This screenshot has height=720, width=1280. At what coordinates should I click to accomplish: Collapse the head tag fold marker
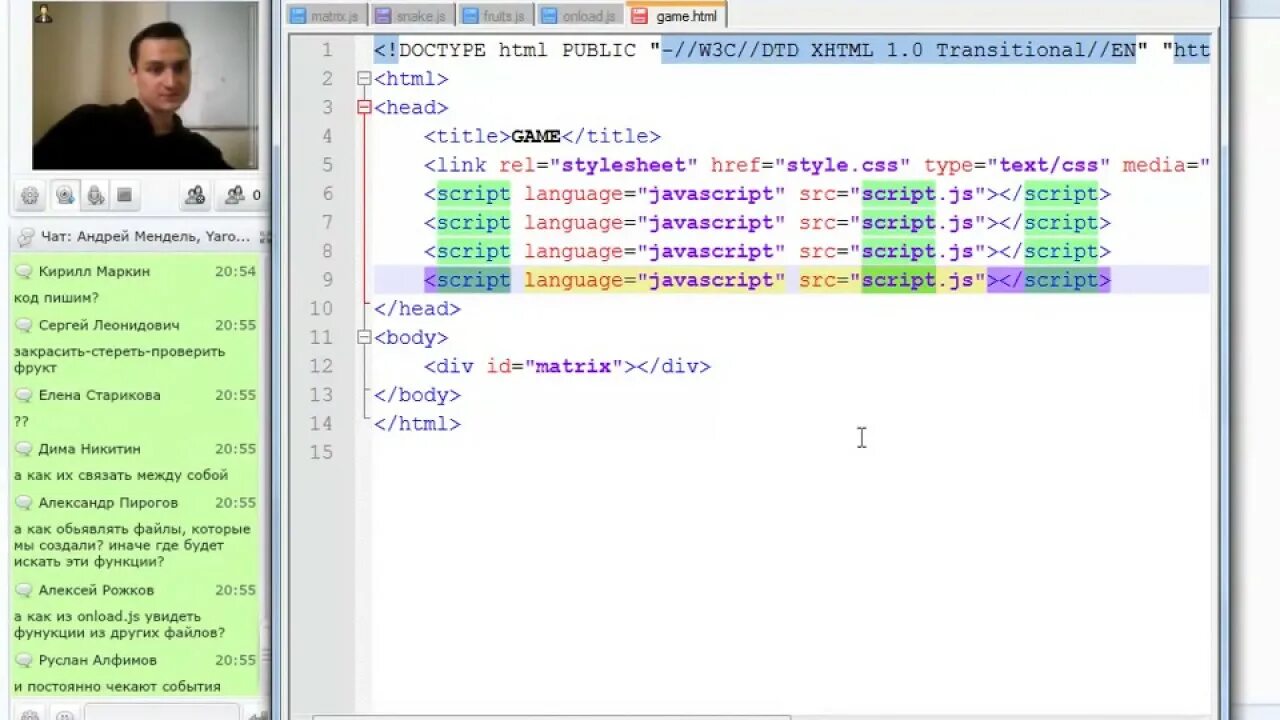click(x=364, y=108)
